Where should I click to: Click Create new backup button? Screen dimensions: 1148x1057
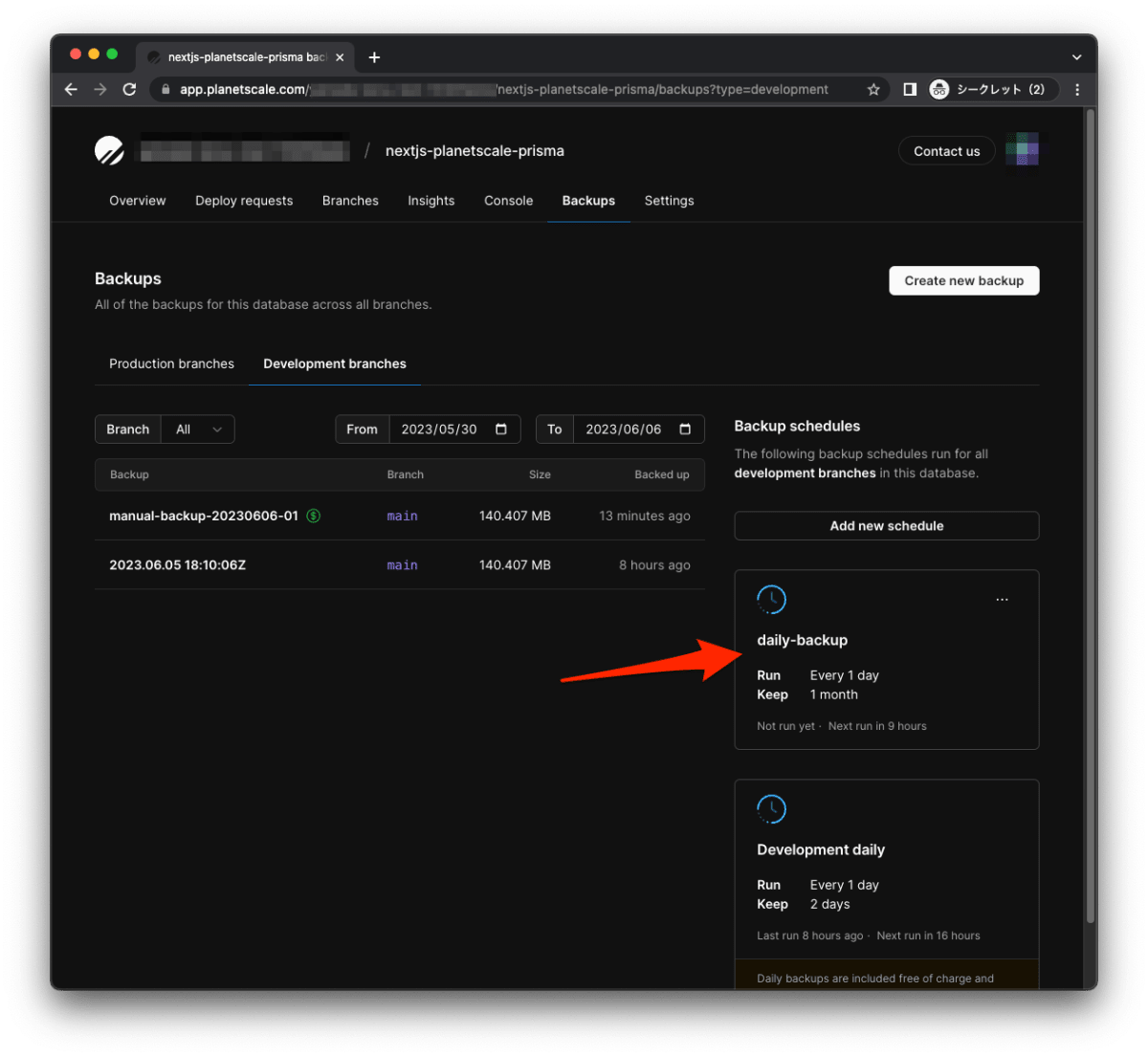(x=964, y=280)
